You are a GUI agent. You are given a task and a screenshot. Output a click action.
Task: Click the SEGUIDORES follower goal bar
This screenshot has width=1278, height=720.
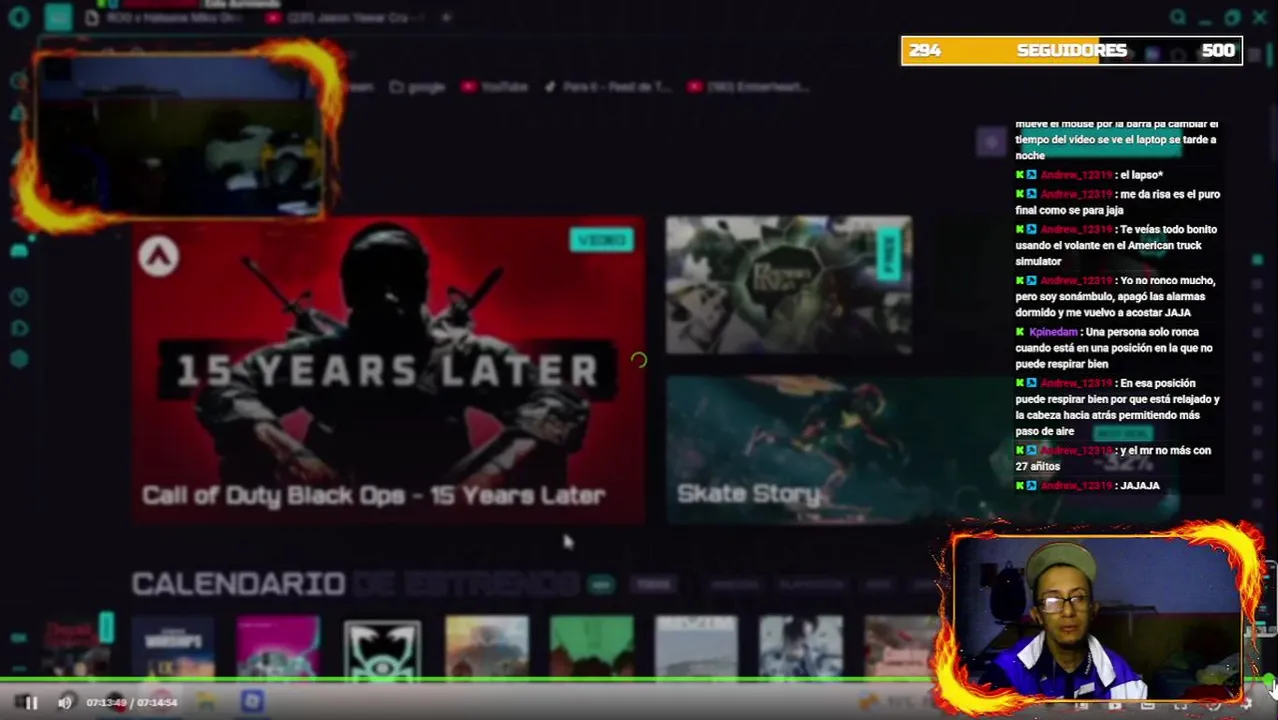[x=1072, y=51]
